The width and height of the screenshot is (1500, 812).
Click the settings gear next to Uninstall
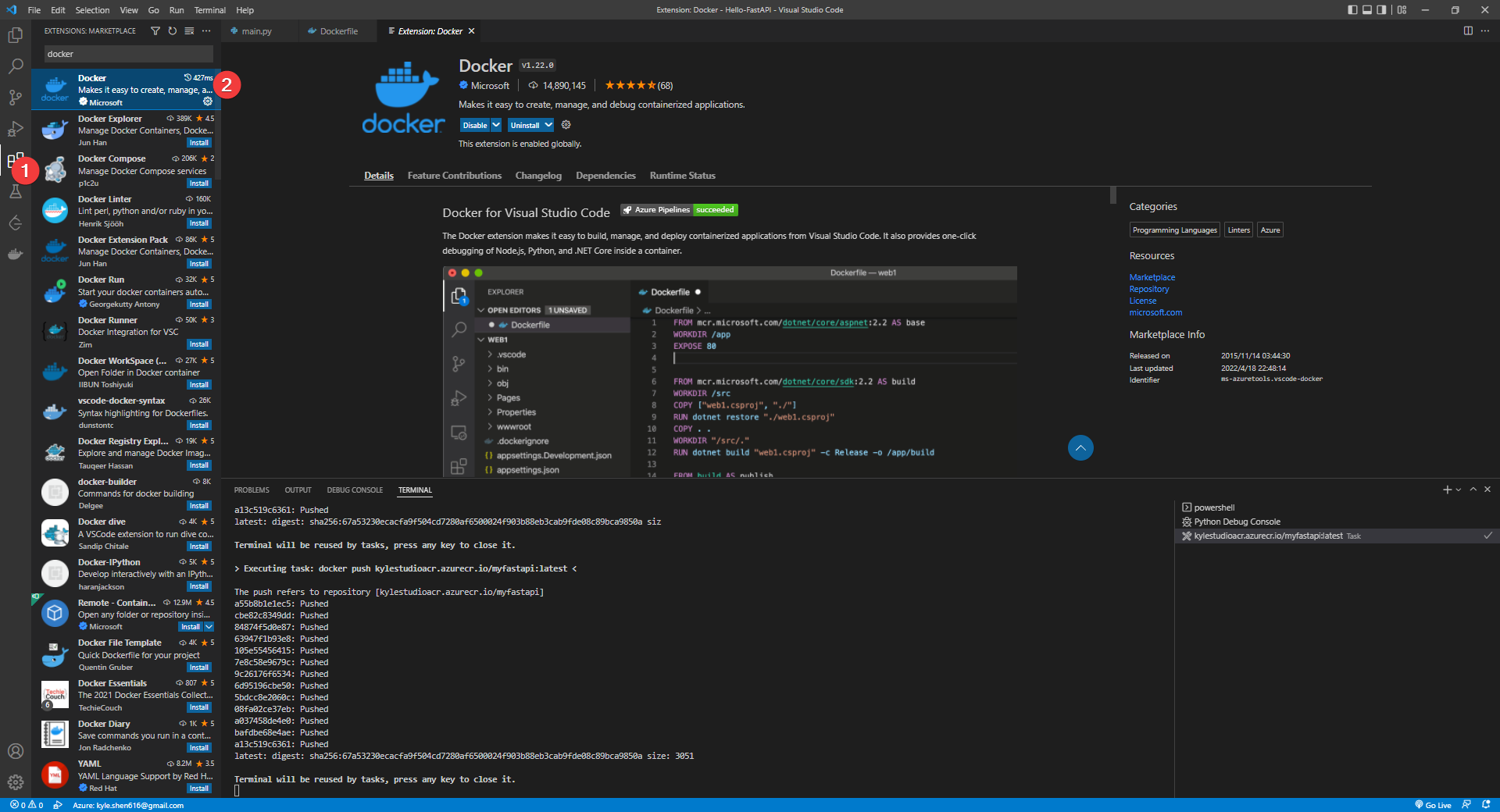(566, 125)
